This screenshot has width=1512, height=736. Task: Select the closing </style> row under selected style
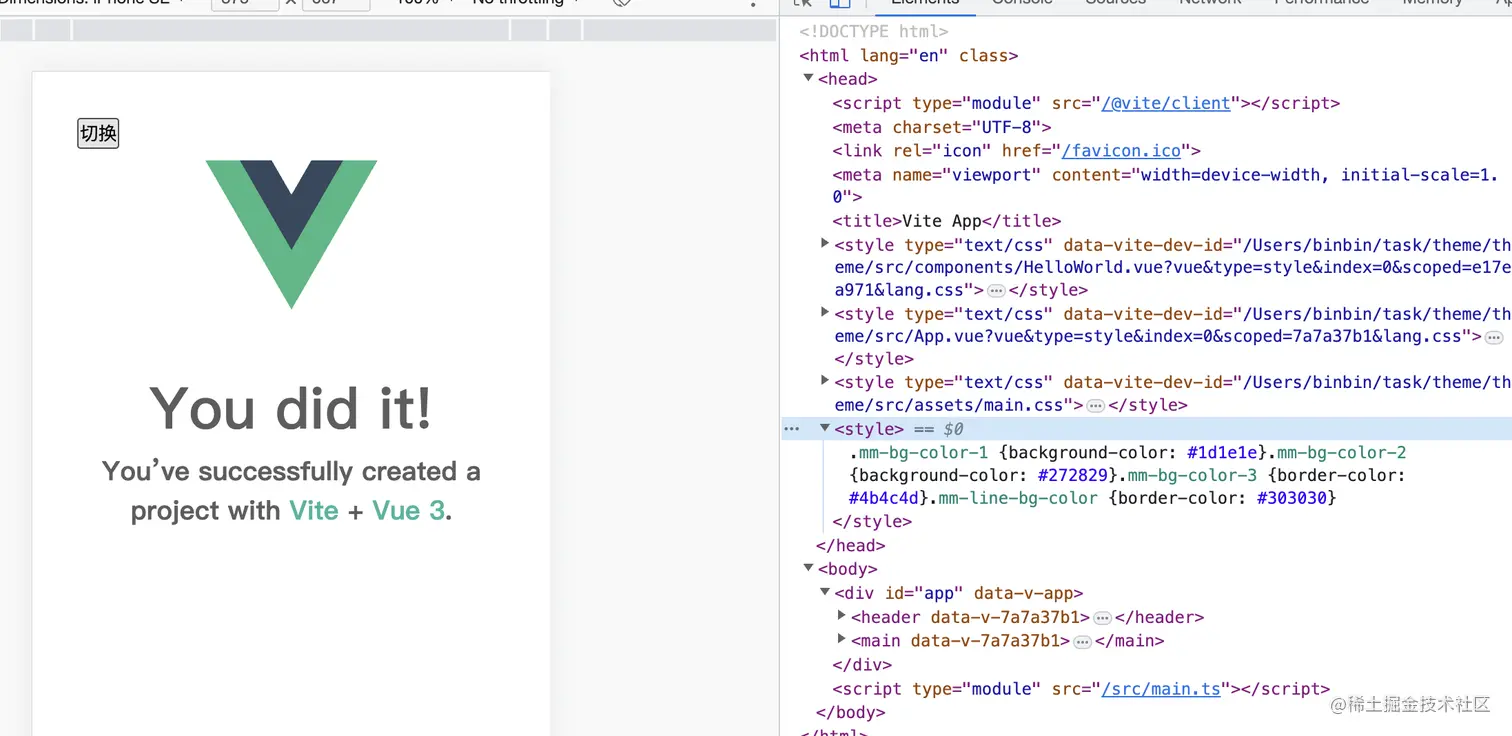(x=872, y=522)
